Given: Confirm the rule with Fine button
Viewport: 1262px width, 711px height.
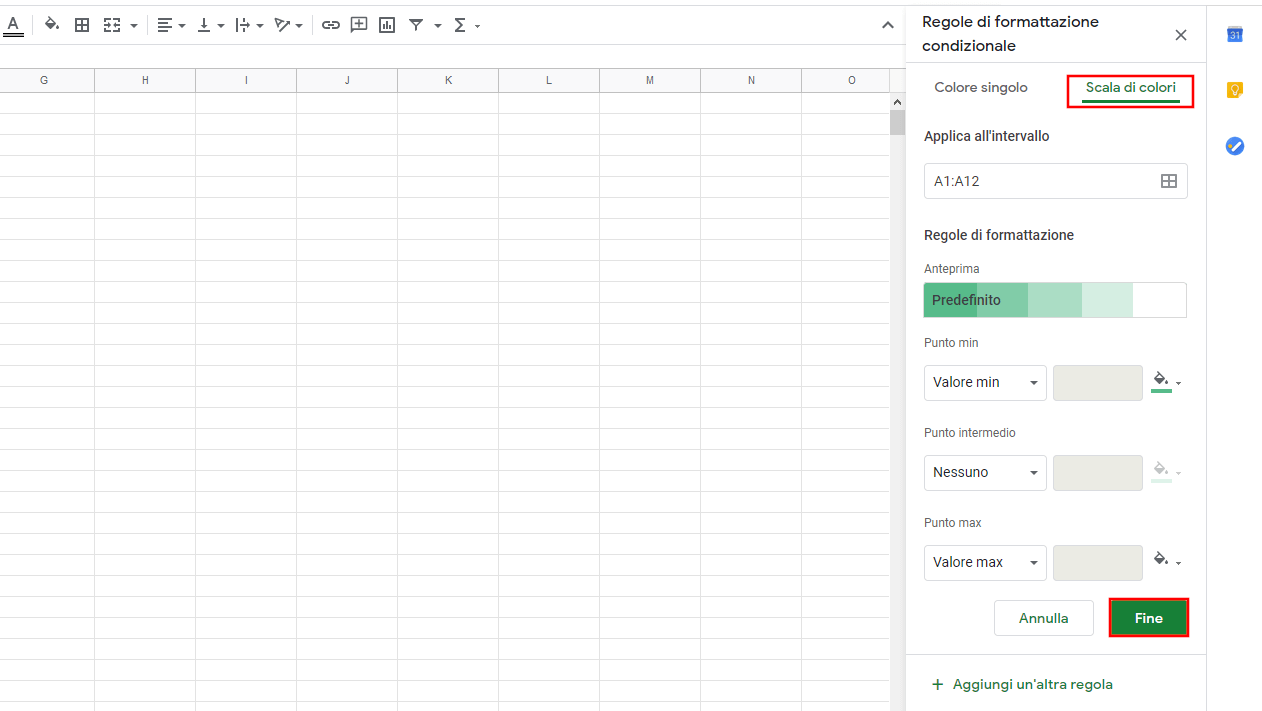Looking at the screenshot, I should [1149, 618].
